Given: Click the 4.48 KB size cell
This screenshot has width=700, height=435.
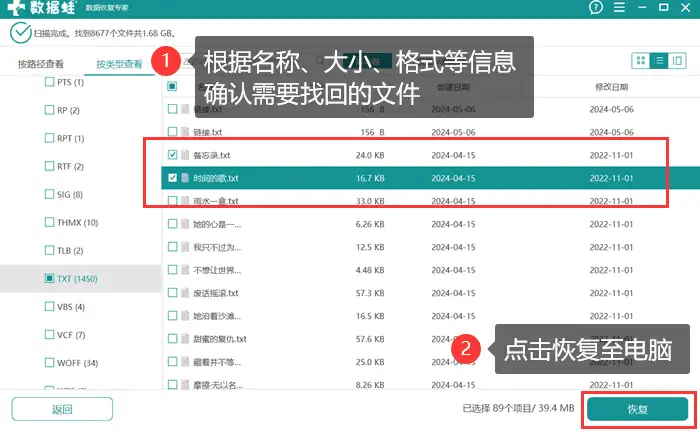Looking at the screenshot, I should pyautogui.click(x=370, y=270).
